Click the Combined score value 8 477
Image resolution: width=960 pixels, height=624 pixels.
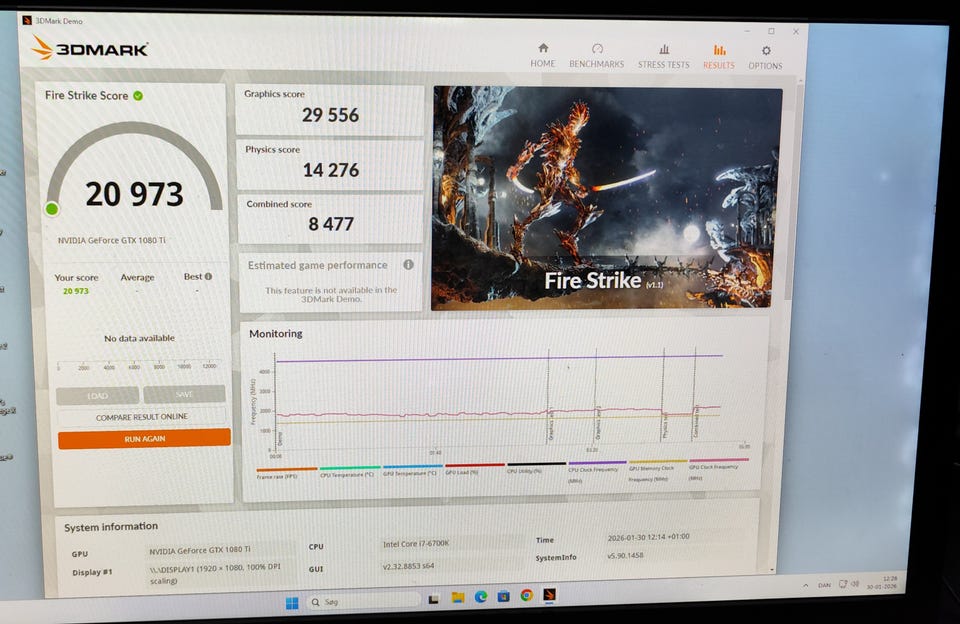coord(331,224)
